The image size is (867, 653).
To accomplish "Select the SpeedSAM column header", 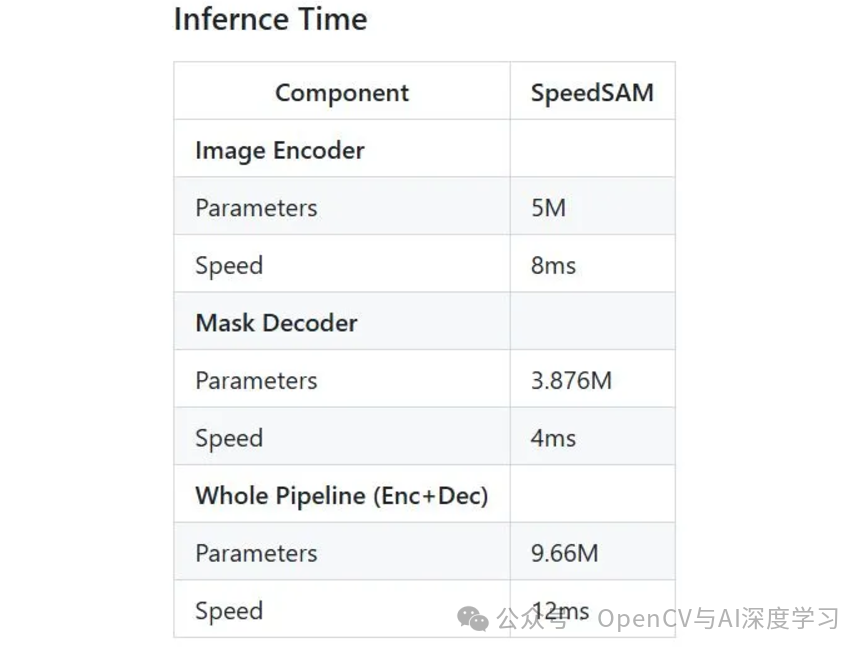I will [592, 93].
